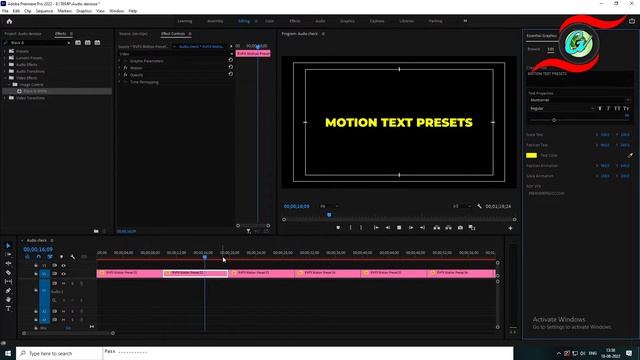Open the font family dropdown

(x=579, y=100)
